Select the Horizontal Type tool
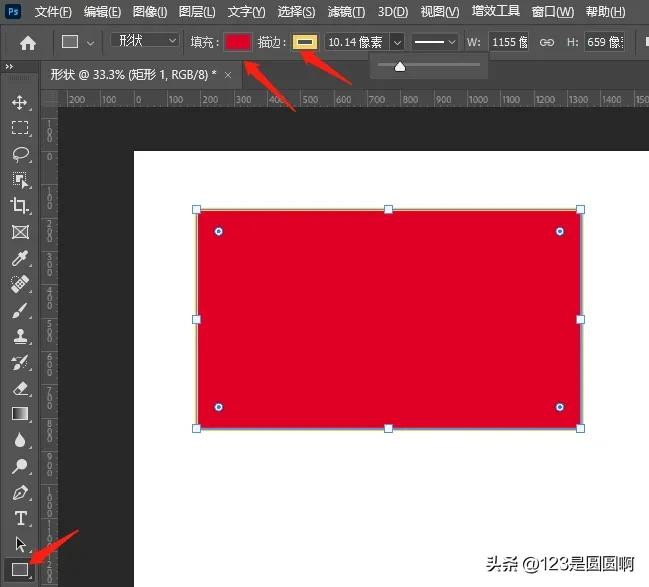649x587 pixels. [x=20, y=518]
